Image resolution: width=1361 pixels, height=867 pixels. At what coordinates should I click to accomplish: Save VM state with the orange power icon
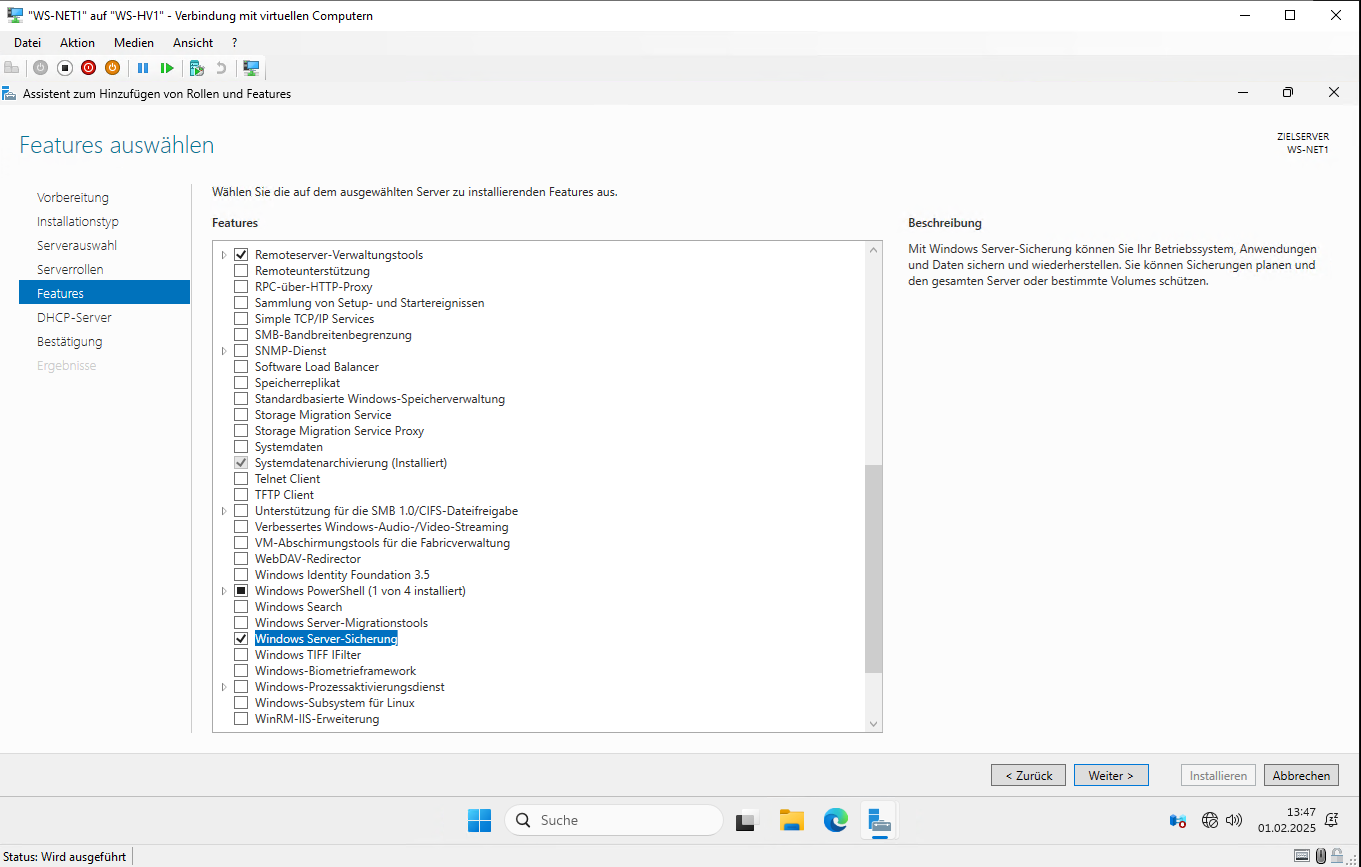[x=112, y=68]
